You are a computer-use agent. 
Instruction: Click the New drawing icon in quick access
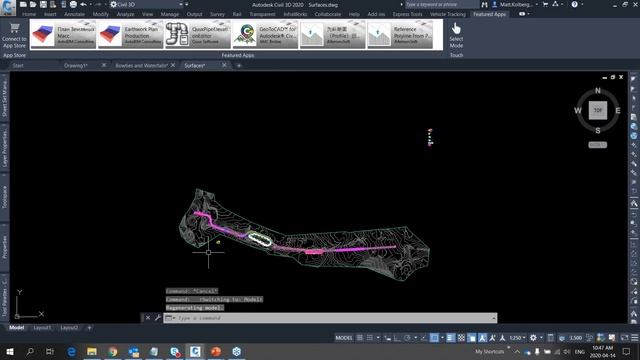(x=23, y=4)
